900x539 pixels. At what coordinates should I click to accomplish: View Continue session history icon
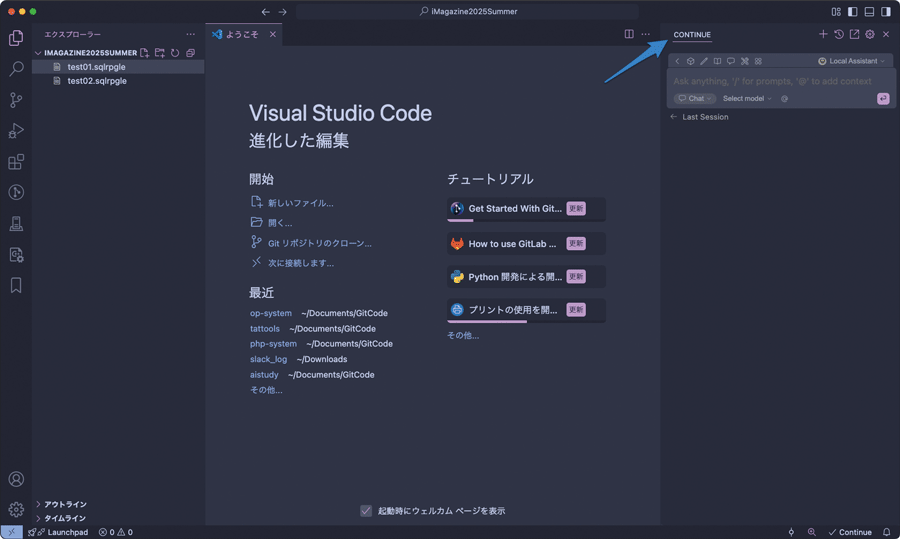(839, 34)
